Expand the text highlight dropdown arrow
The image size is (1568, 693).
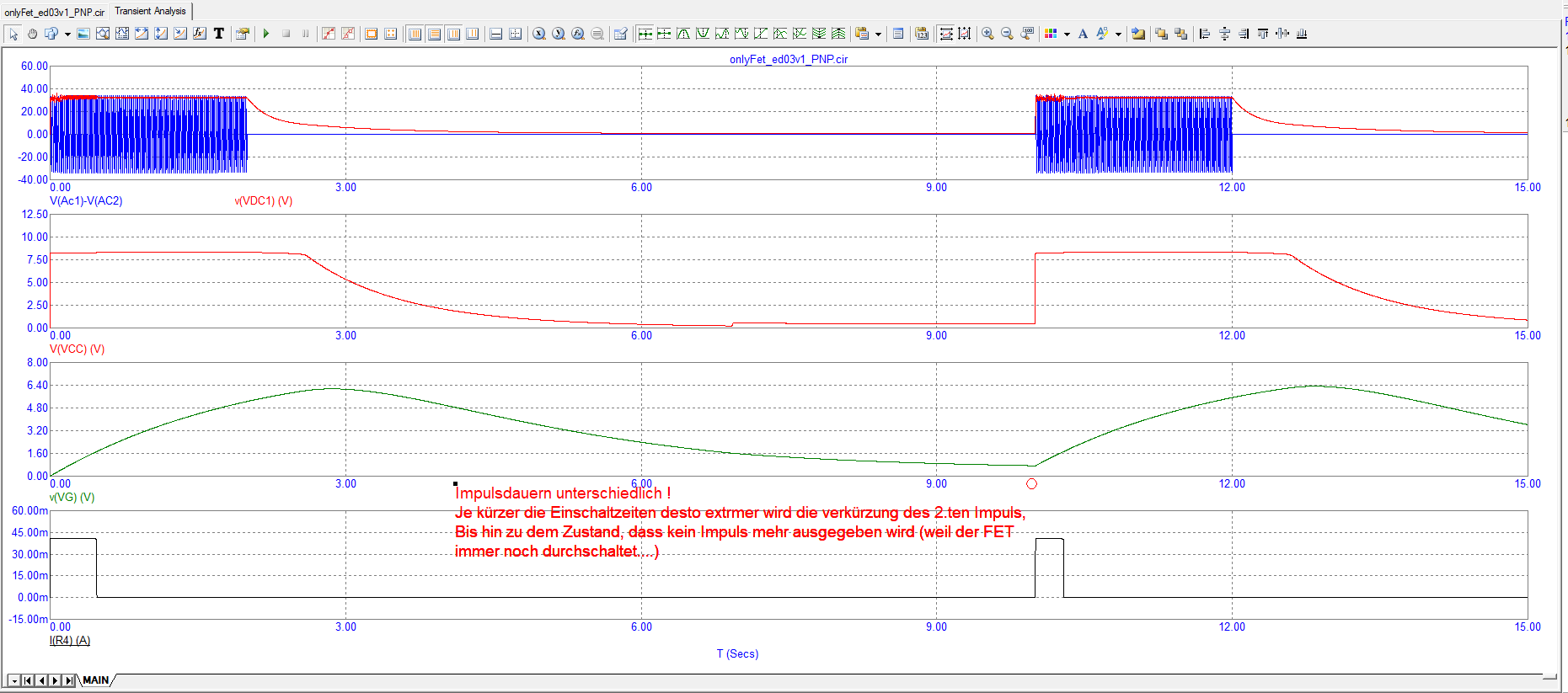click(1118, 34)
